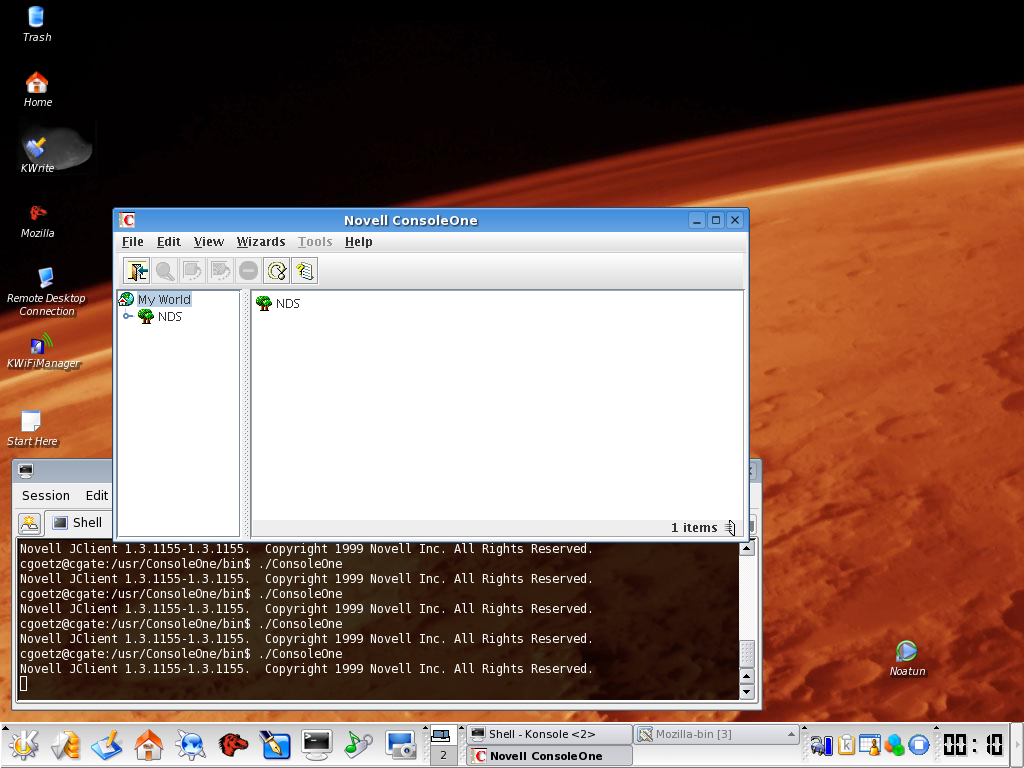
Task: Open the calendar reminder tray icon
Action: pos(870,745)
